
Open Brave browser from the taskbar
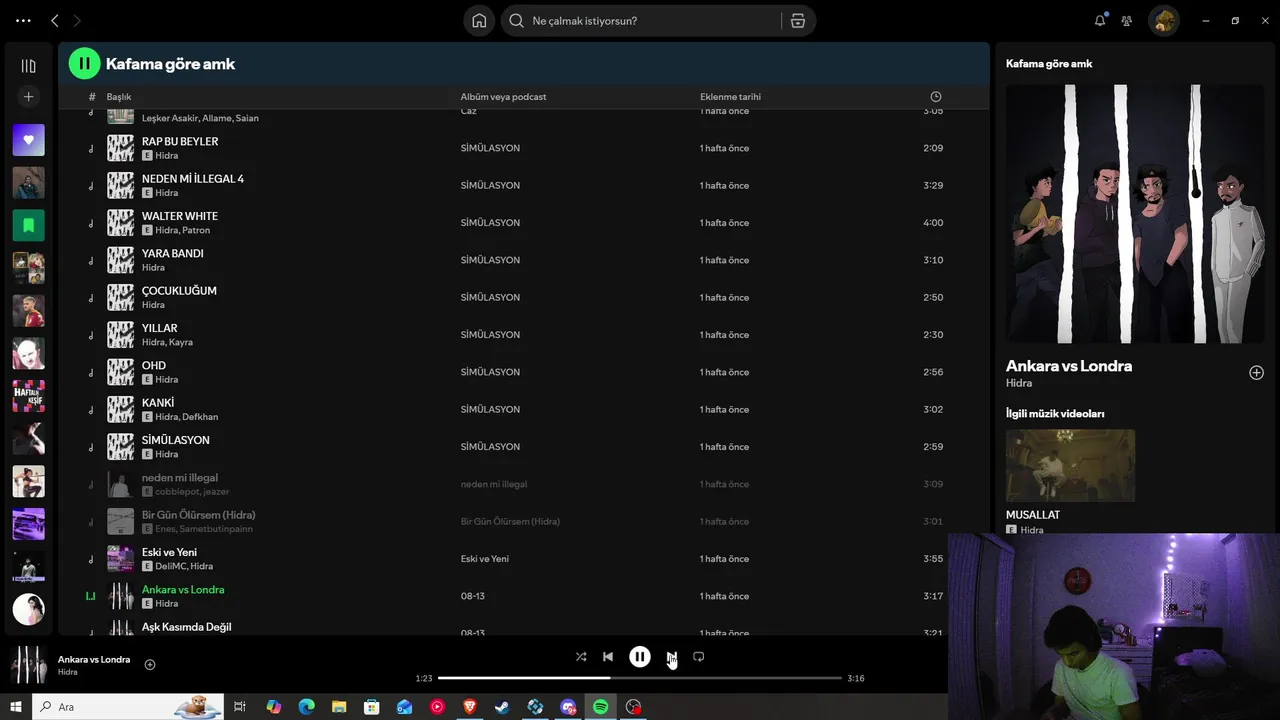470,707
